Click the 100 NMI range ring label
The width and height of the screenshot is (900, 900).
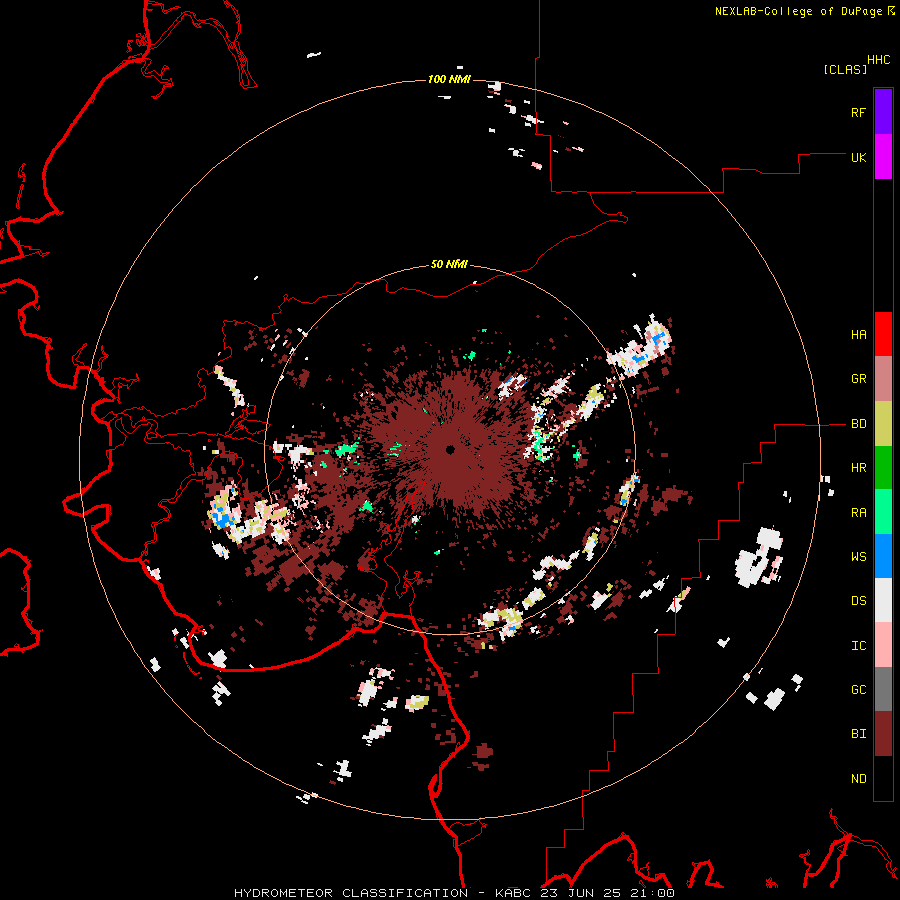tap(449, 79)
